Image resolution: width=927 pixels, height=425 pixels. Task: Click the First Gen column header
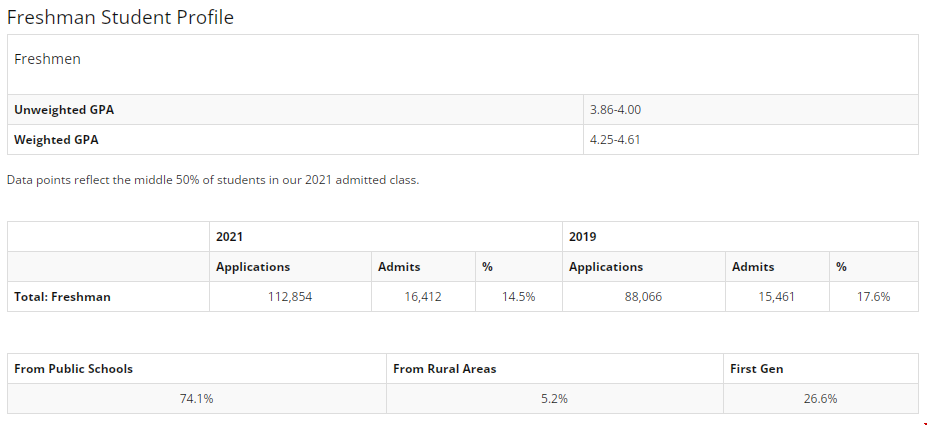click(x=757, y=369)
